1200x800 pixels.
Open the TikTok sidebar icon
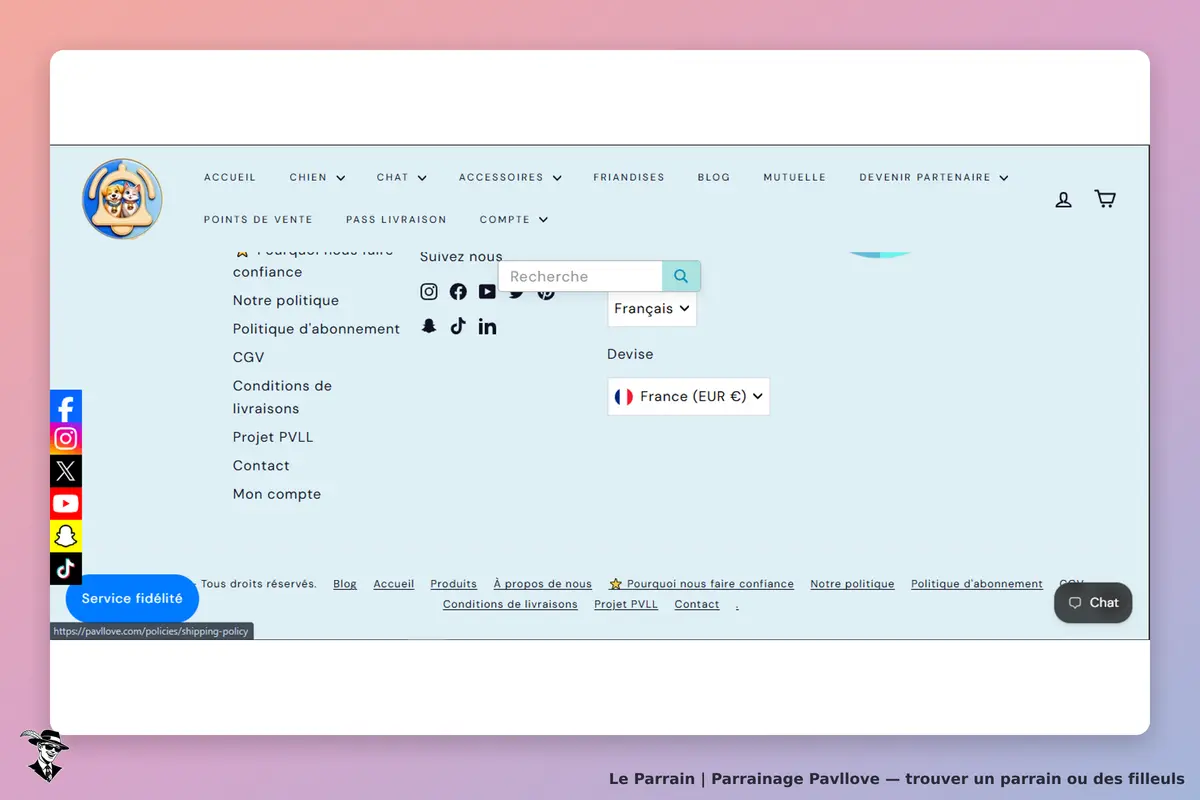point(66,569)
